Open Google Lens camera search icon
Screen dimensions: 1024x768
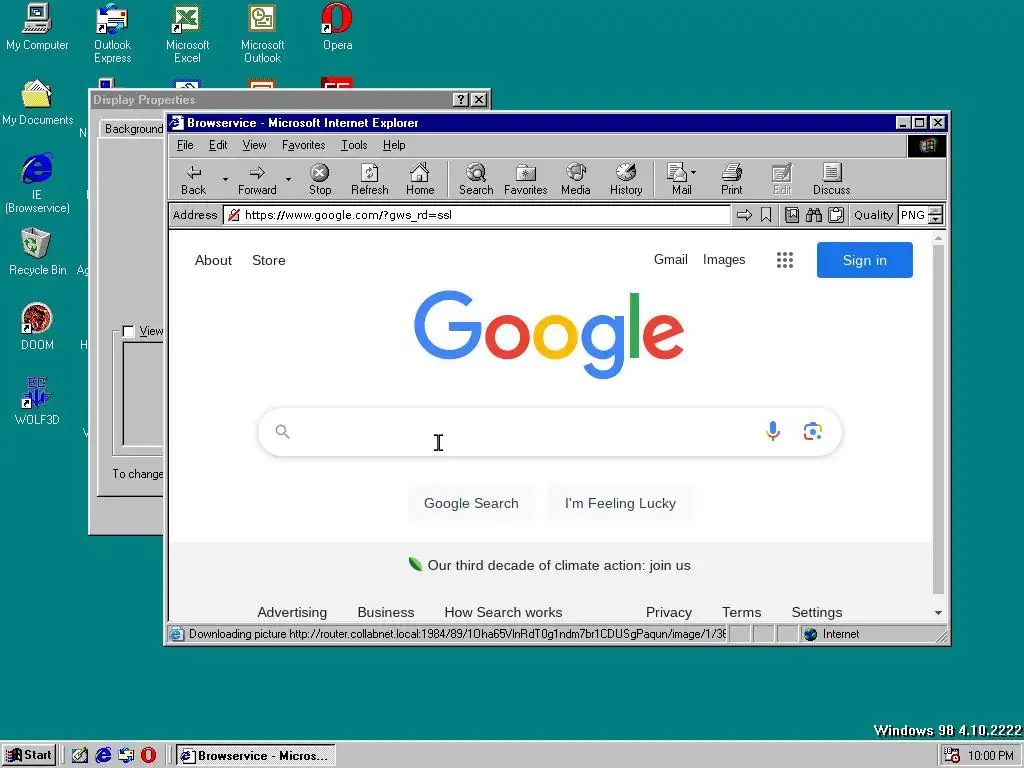tap(812, 431)
